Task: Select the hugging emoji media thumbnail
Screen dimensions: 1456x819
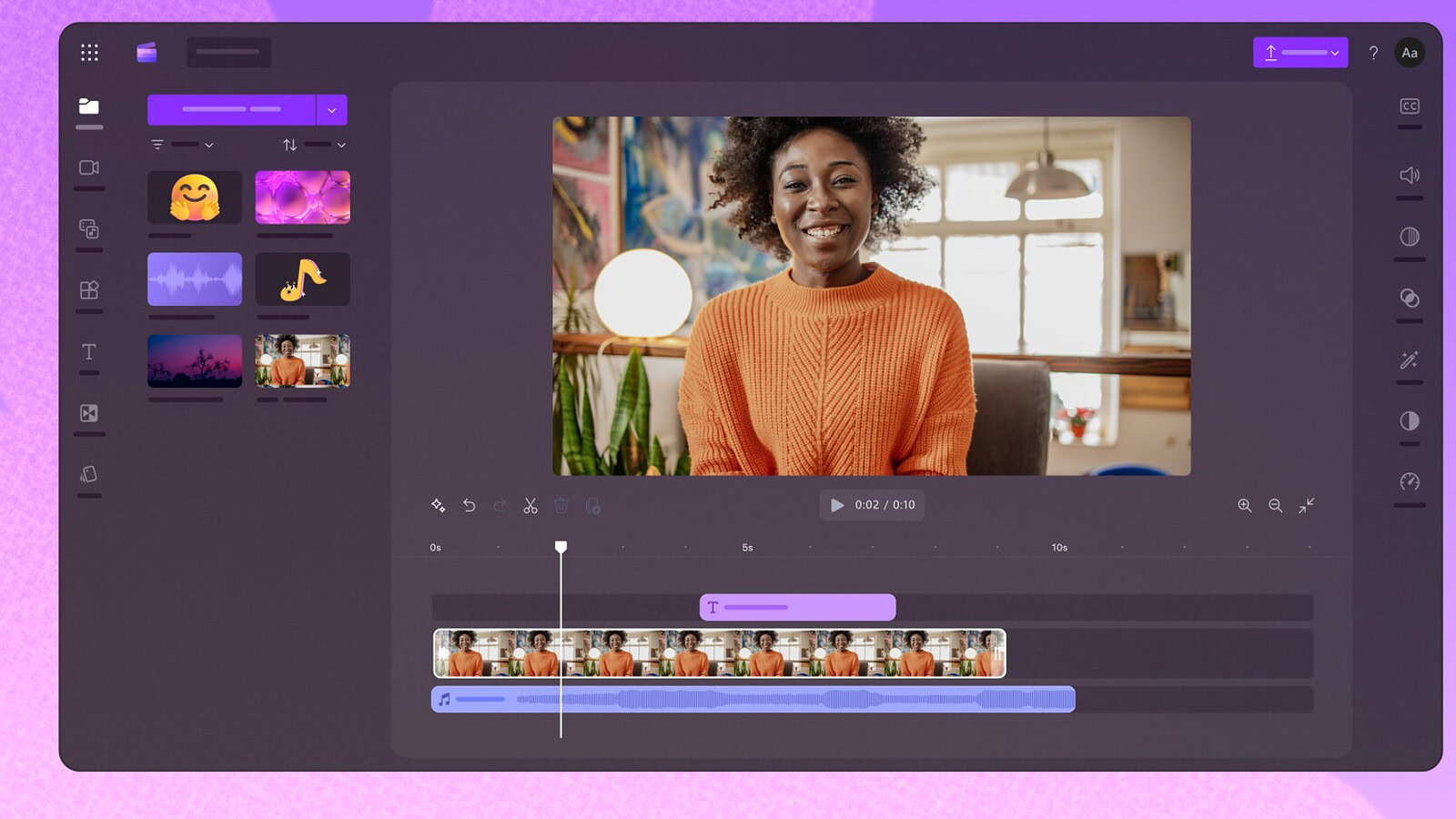Action: click(x=195, y=197)
